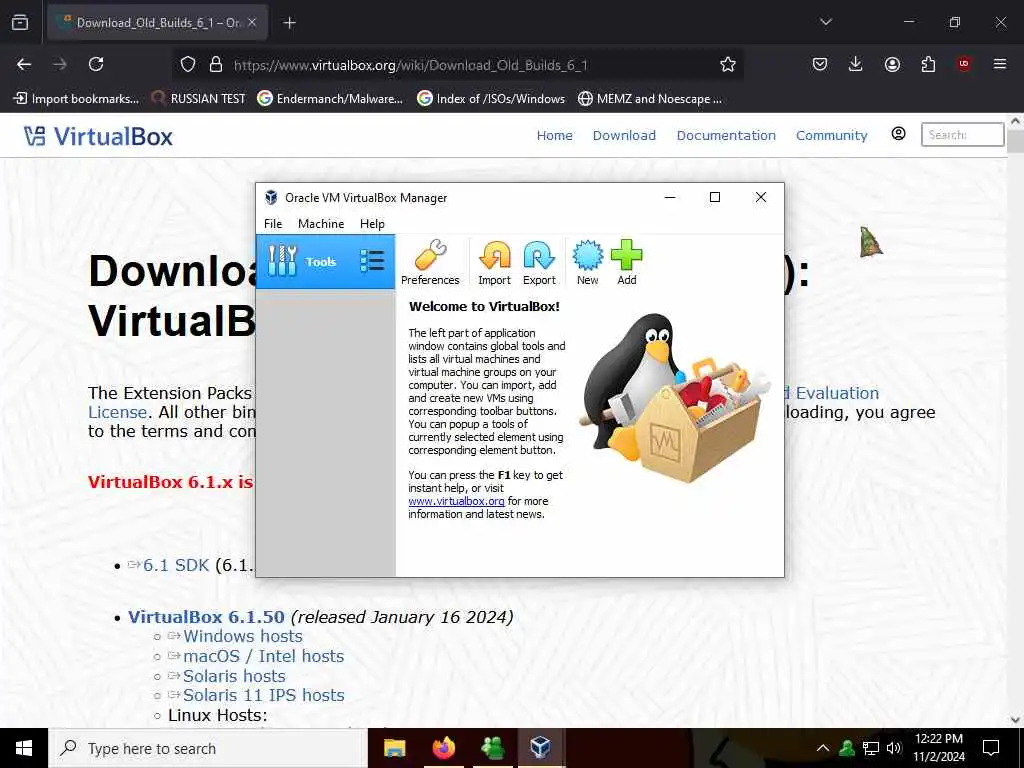Go back in Firefox browser
Screen dimensions: 1024x768
click(x=24, y=64)
